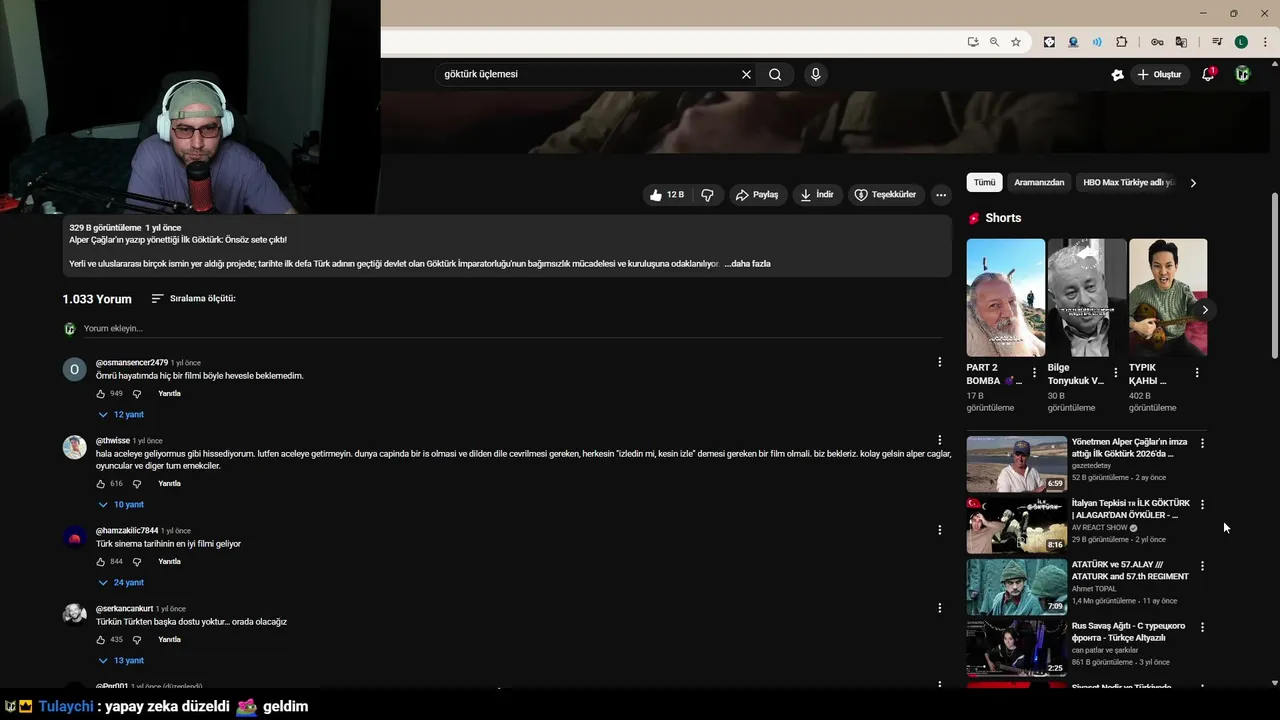
Task: Show more filter chips with right chevron
Action: pos(1193,183)
